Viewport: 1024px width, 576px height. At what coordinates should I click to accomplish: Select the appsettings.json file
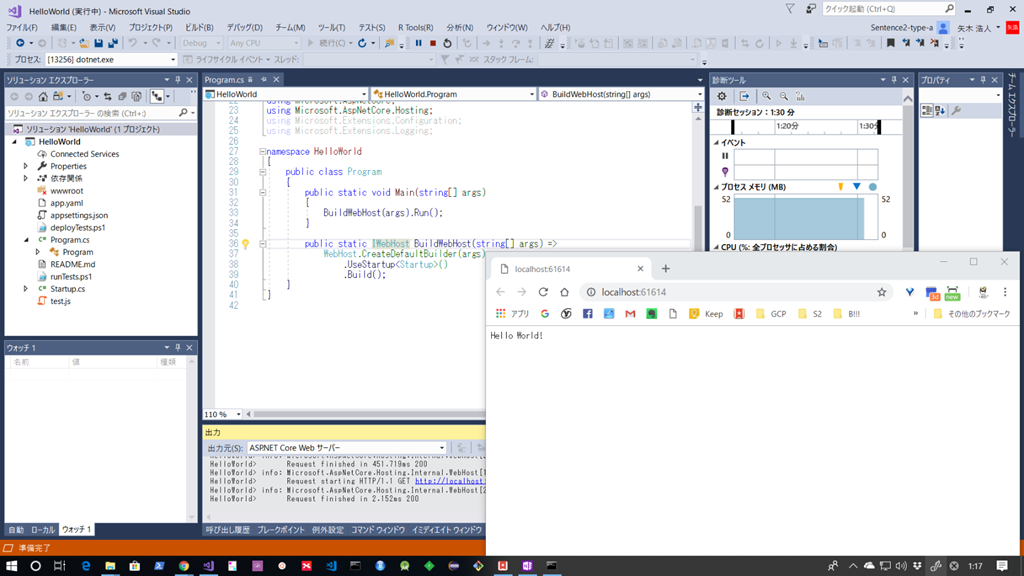(79, 215)
